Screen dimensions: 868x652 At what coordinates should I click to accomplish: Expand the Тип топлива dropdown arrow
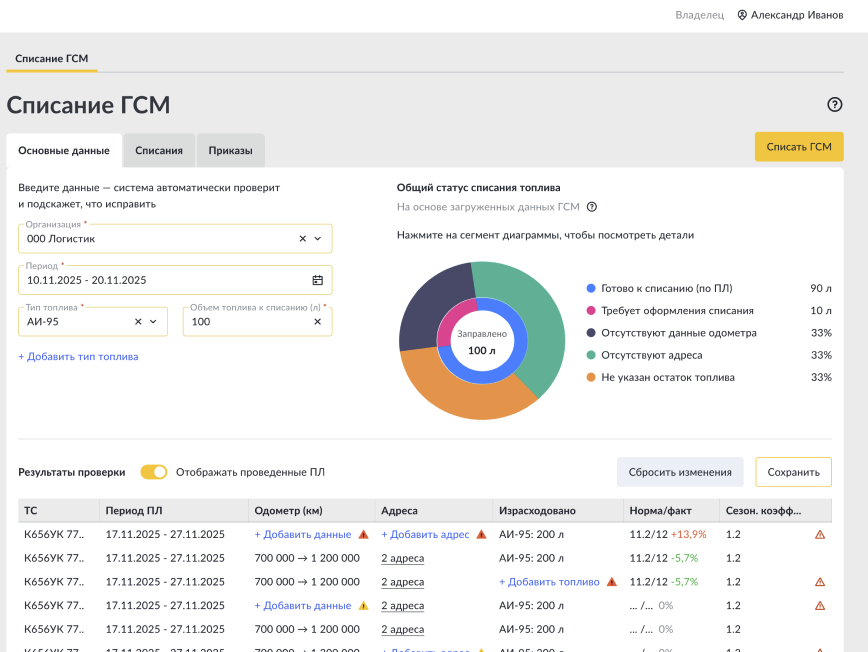click(x=153, y=322)
